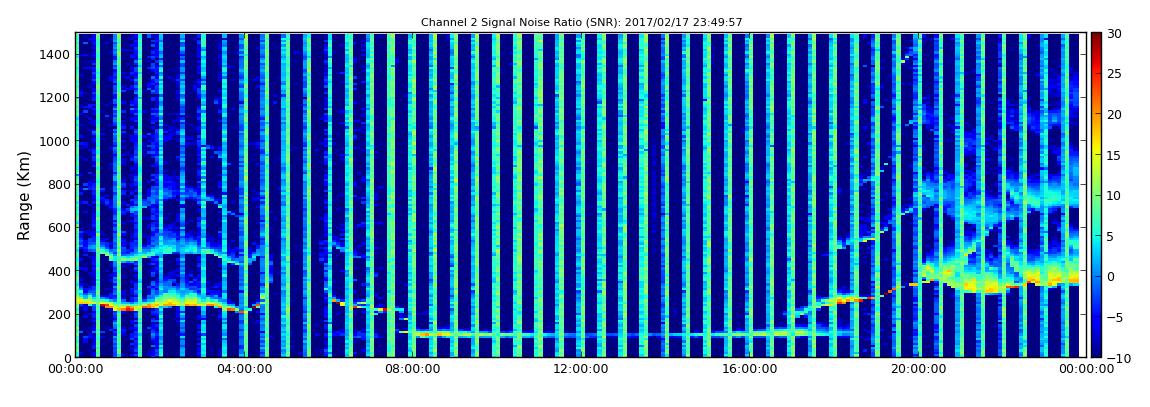This screenshot has height=407, width=1150.
Task: Click the 200 range tick label
Action: pyautogui.click(x=59, y=314)
